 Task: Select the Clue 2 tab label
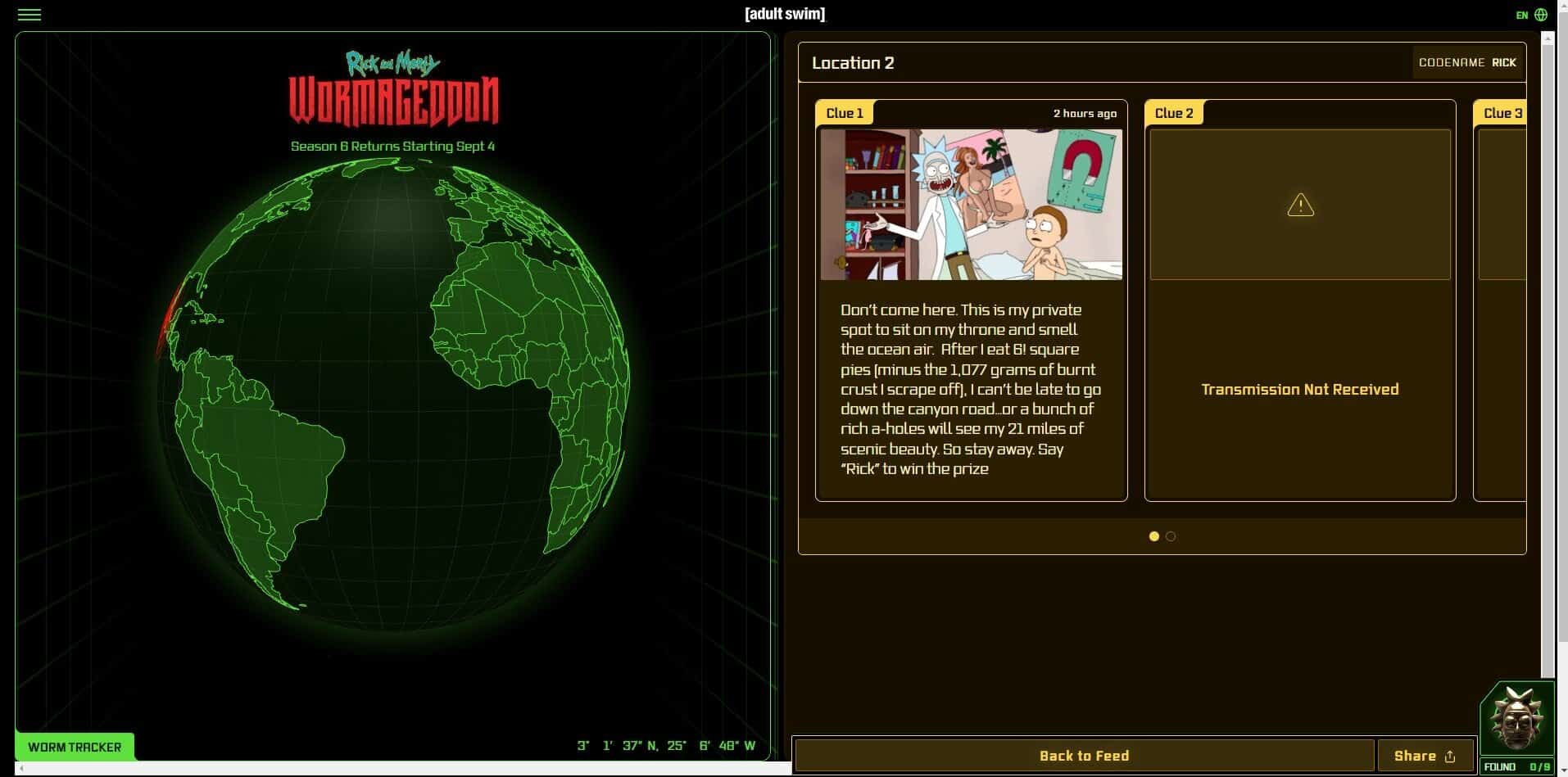click(1174, 113)
